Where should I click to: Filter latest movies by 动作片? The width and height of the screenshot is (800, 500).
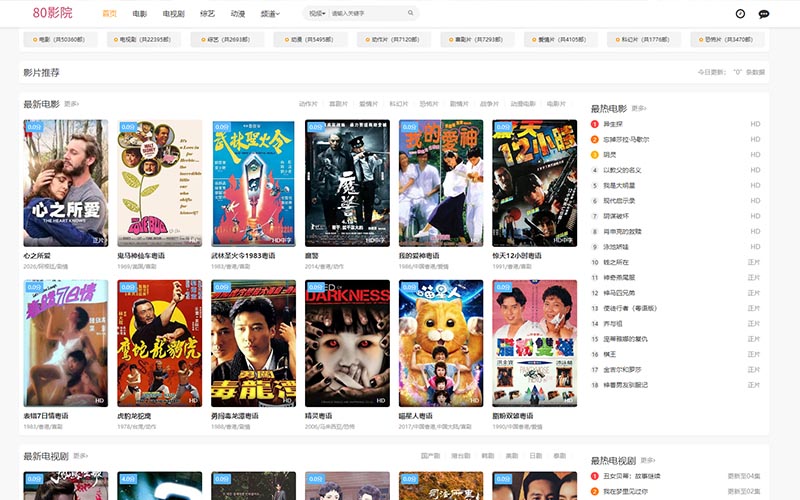coord(308,104)
